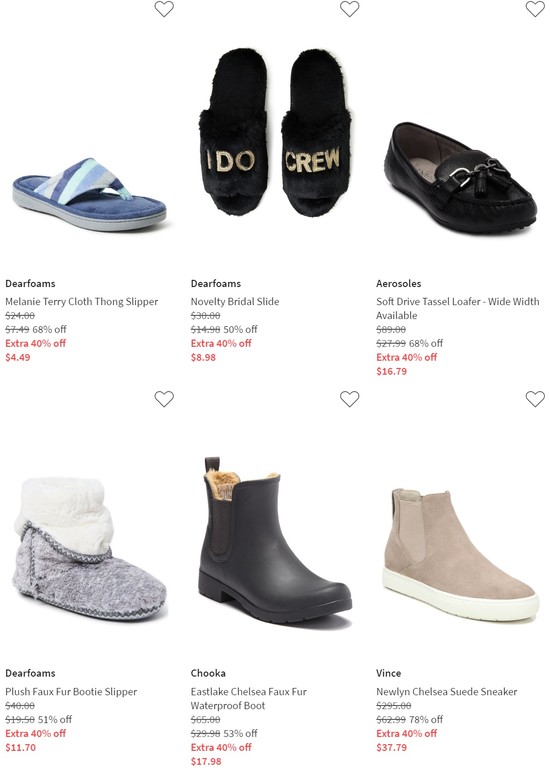Tap heart icon for Novelty Bridal Slide
The height and width of the screenshot is (772, 550).
coord(350,9)
